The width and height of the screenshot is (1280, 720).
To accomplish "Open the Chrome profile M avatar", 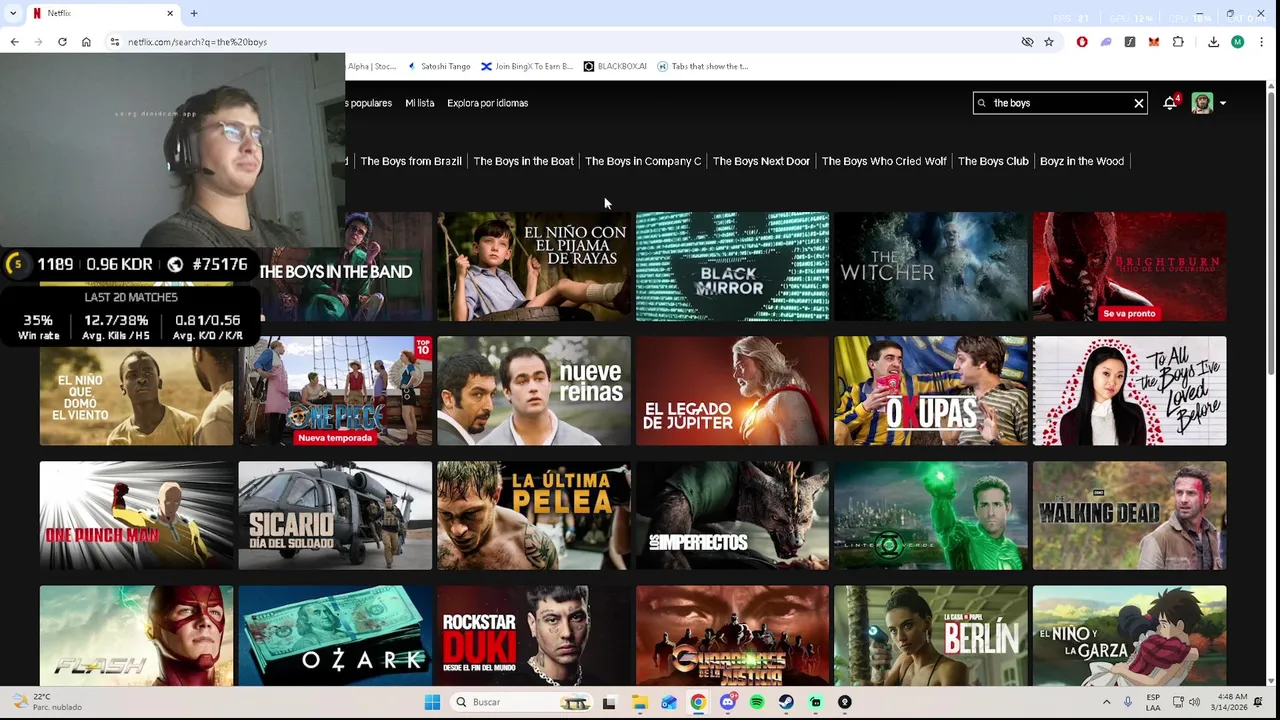I will tap(1238, 42).
